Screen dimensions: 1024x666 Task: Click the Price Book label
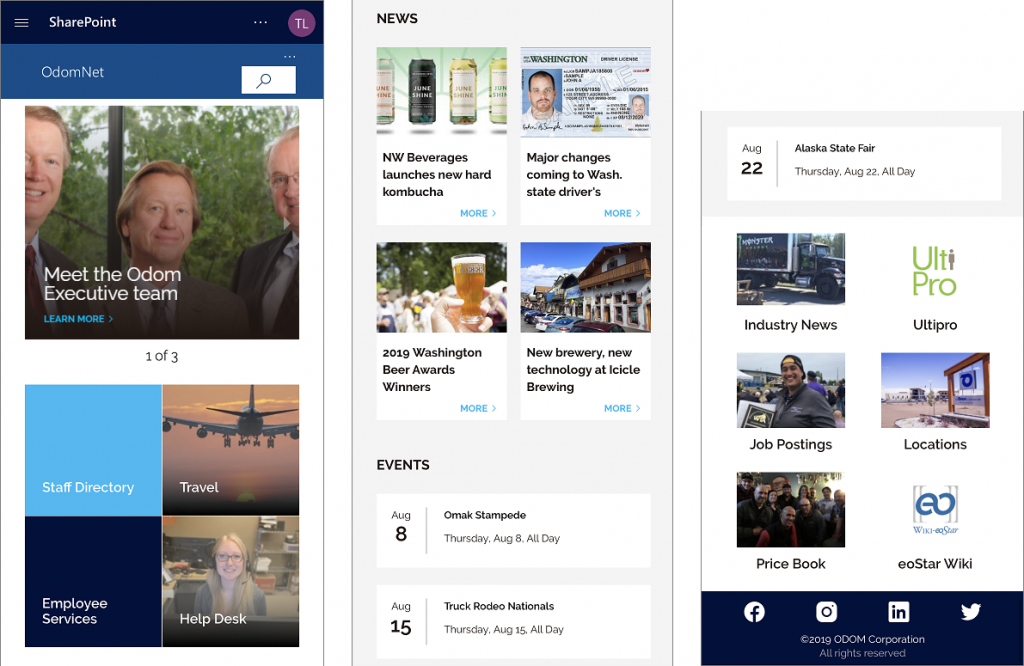[791, 564]
